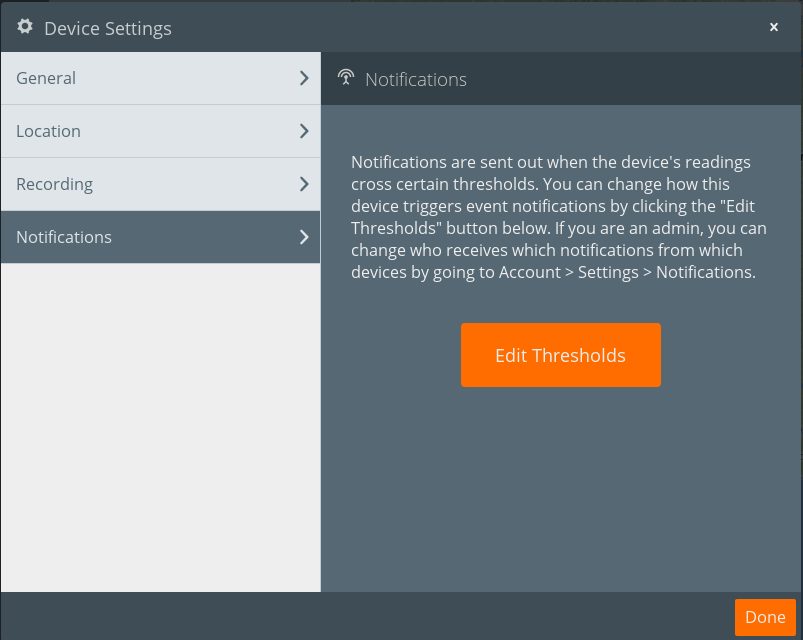803x640 pixels.
Task: Click the dark footer bar beside Done
Action: (400, 617)
